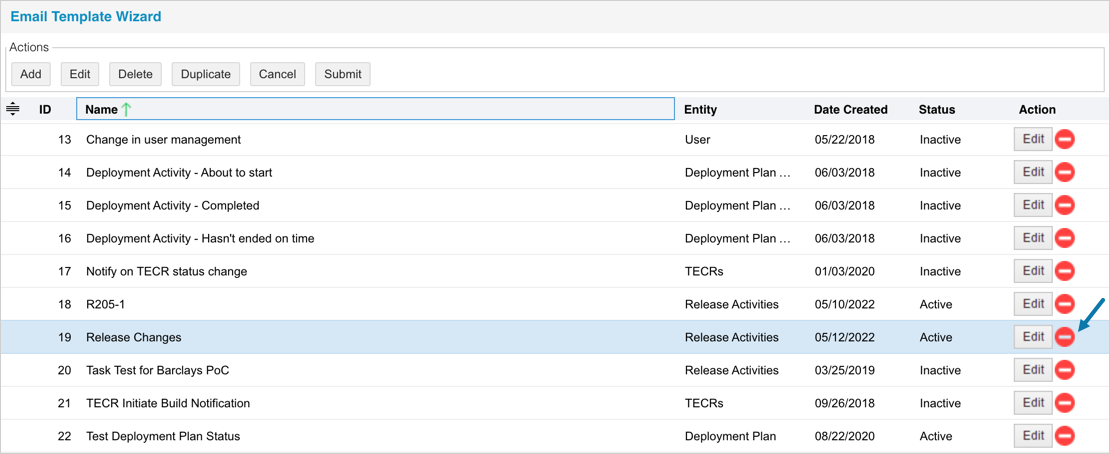Click red remove icon for Task Test for Barclays PoC

(x=1065, y=370)
